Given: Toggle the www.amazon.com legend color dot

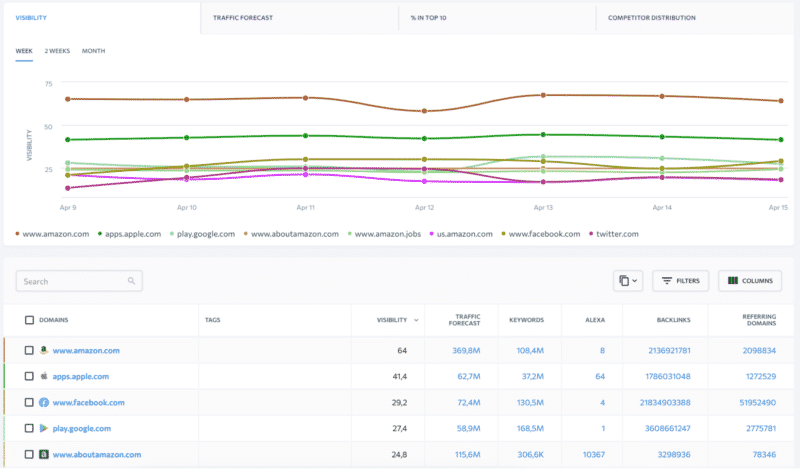Looking at the screenshot, I should (18, 234).
